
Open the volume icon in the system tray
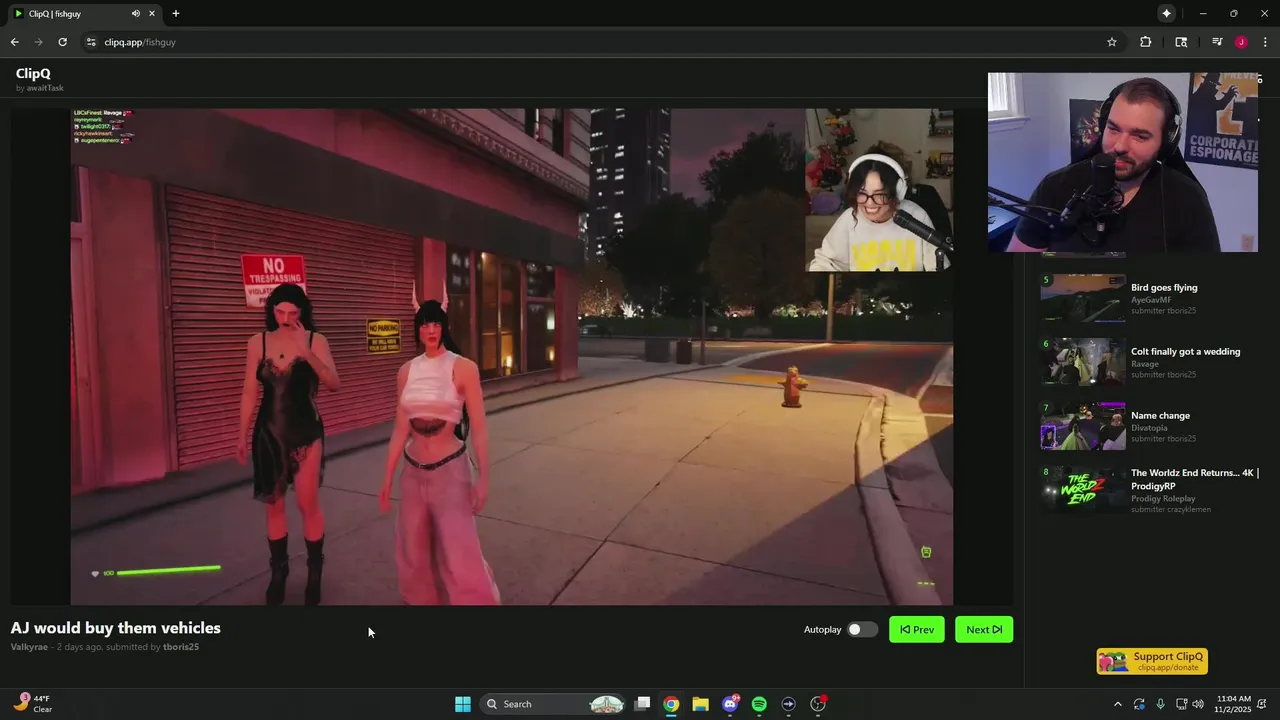(1197, 704)
